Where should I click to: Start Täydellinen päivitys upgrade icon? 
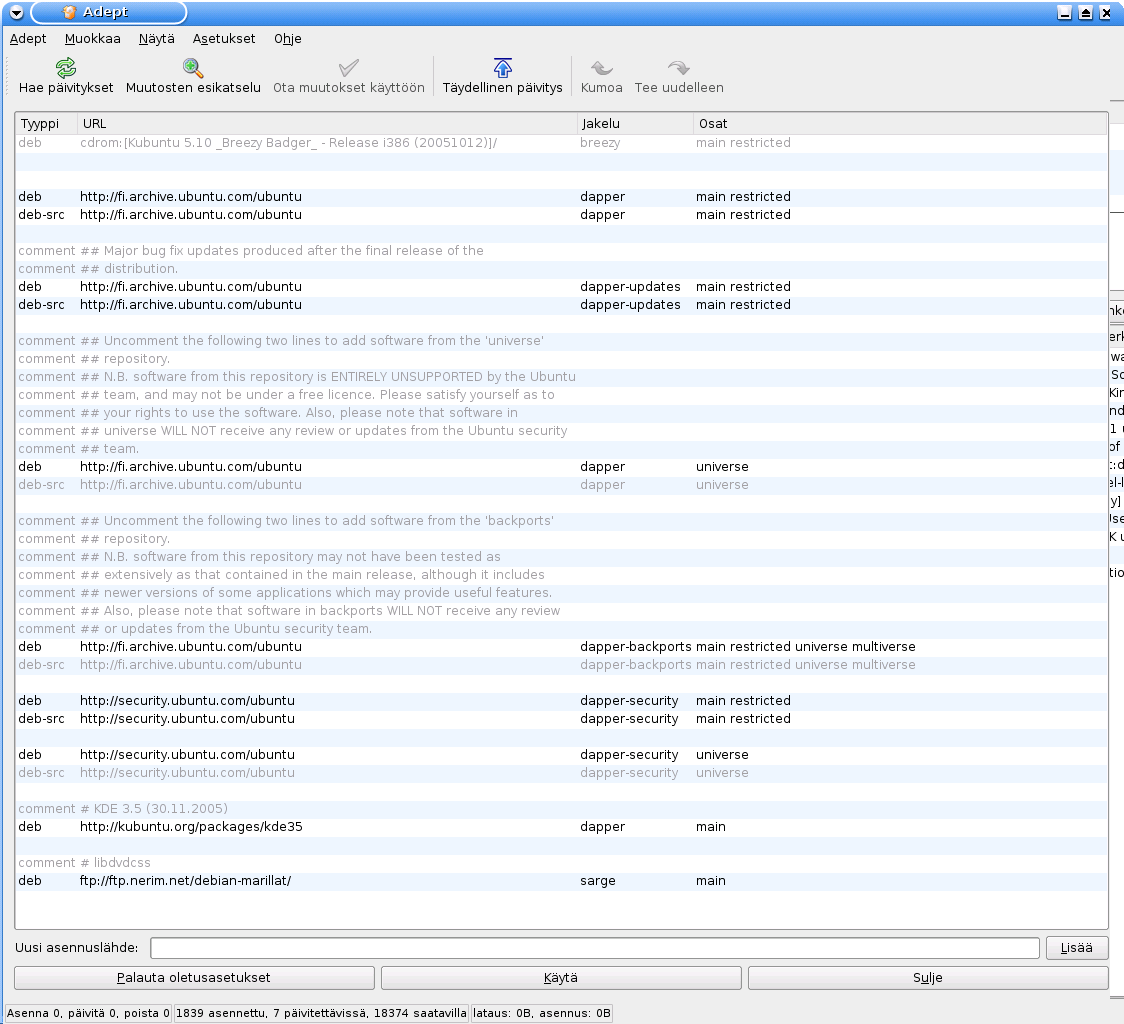(503, 68)
